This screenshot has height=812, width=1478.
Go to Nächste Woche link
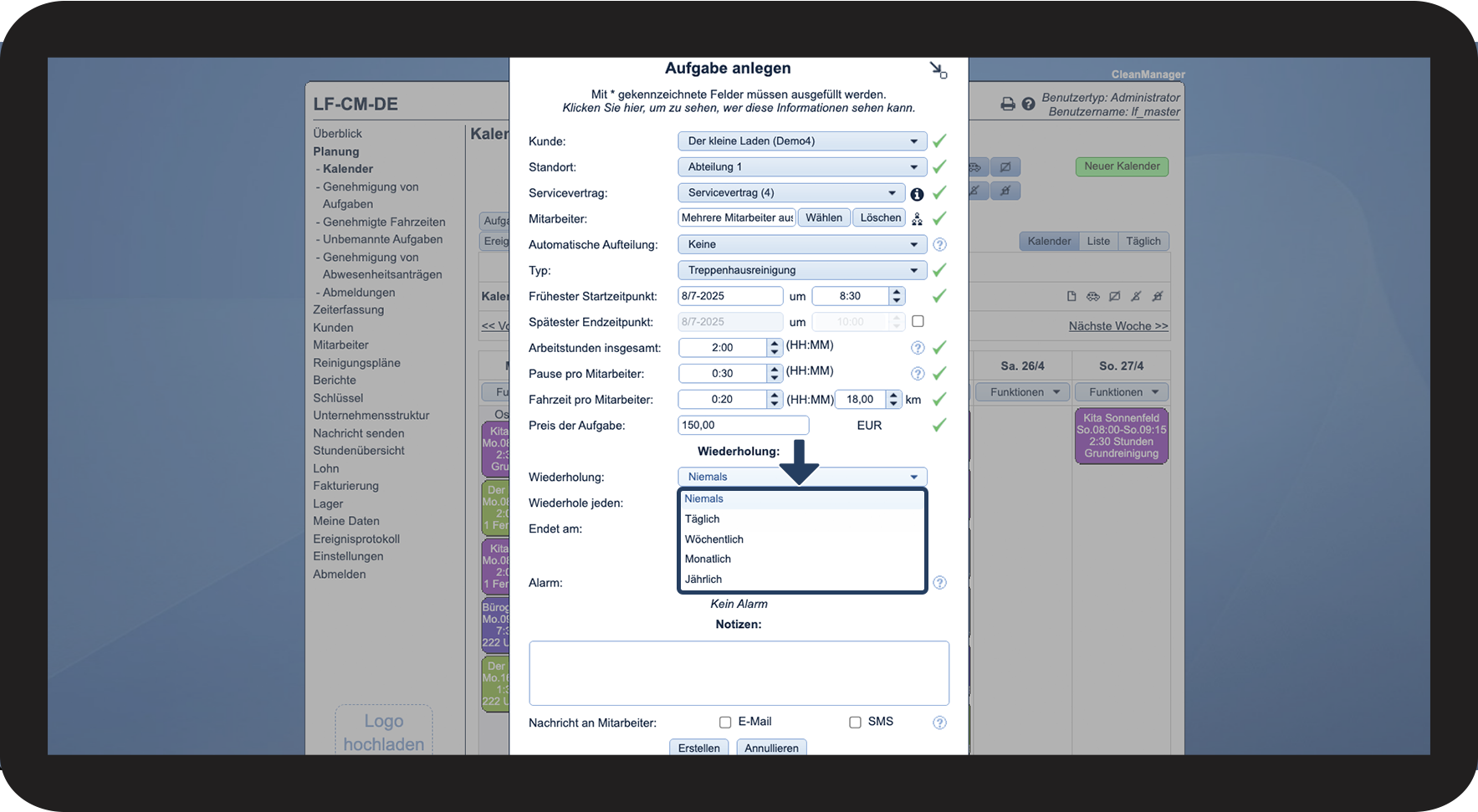coord(1118,326)
